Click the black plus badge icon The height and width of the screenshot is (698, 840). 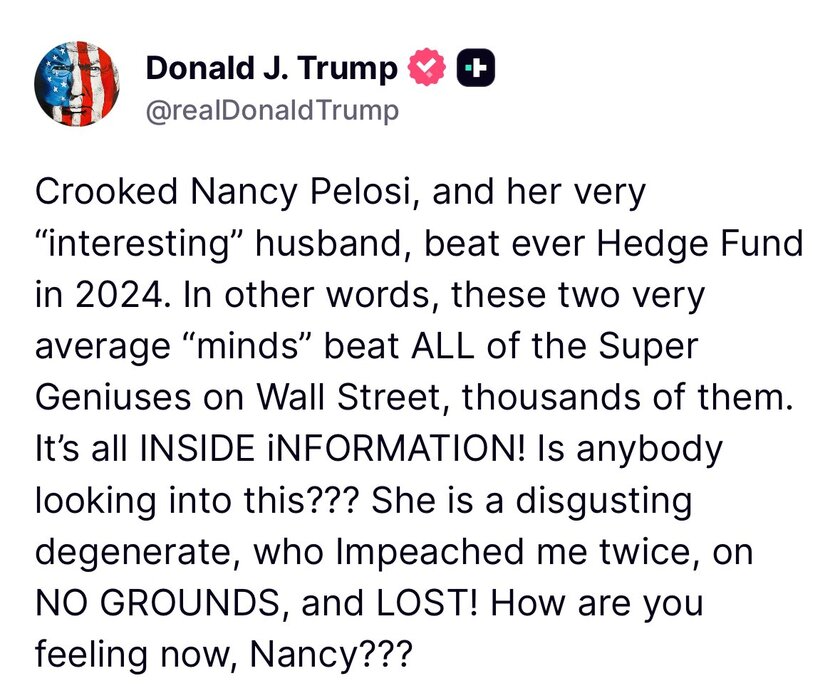pos(476,67)
